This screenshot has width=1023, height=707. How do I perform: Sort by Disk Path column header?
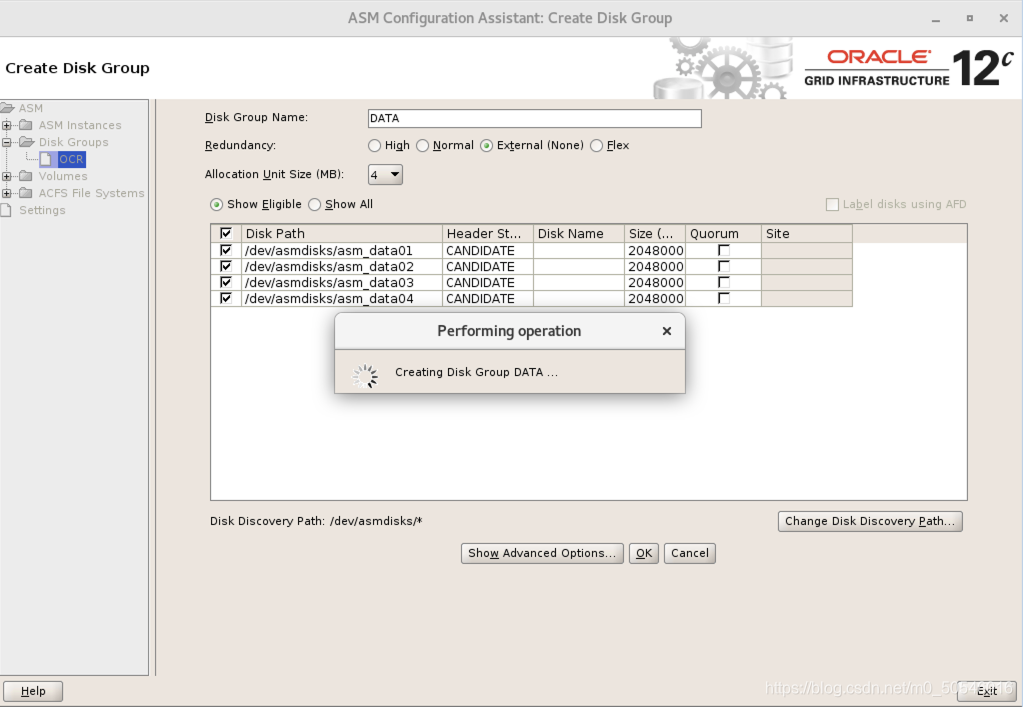(x=342, y=233)
